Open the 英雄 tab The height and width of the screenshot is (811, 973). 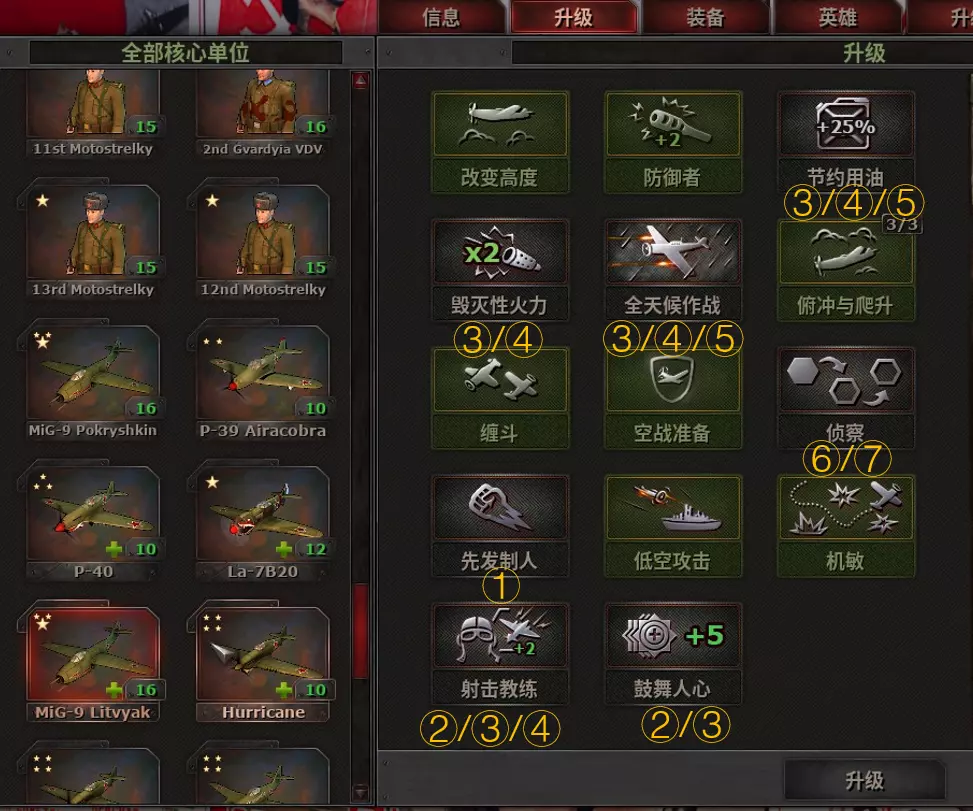pyautogui.click(x=837, y=17)
